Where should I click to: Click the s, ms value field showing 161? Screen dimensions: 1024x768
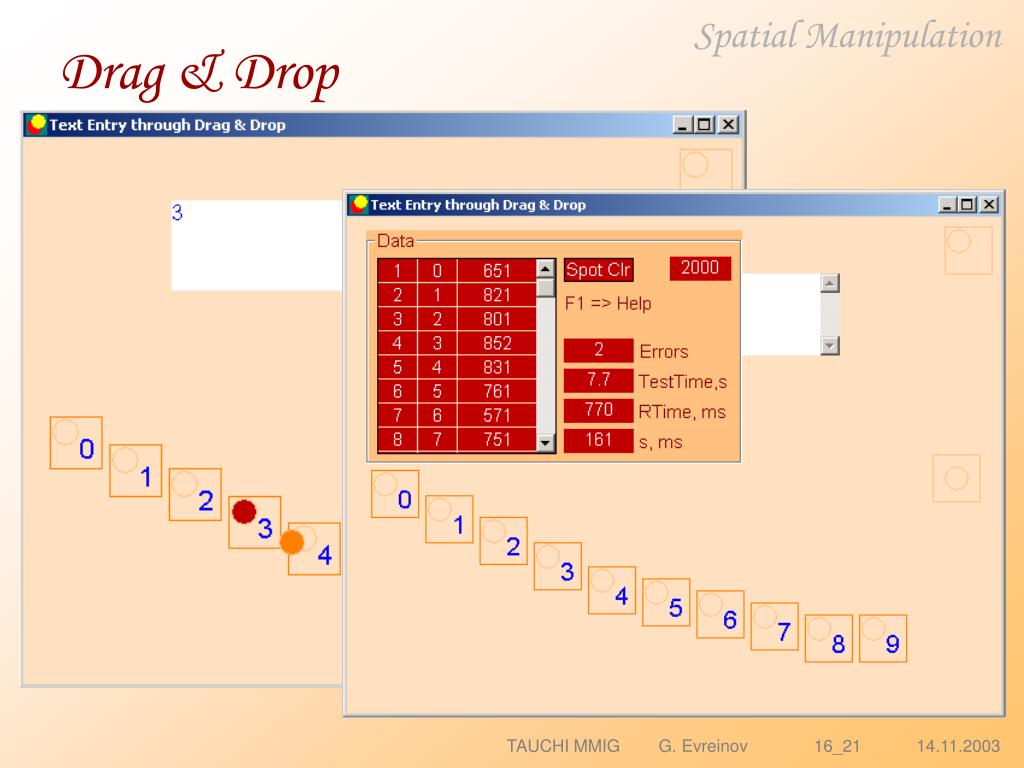pos(599,440)
